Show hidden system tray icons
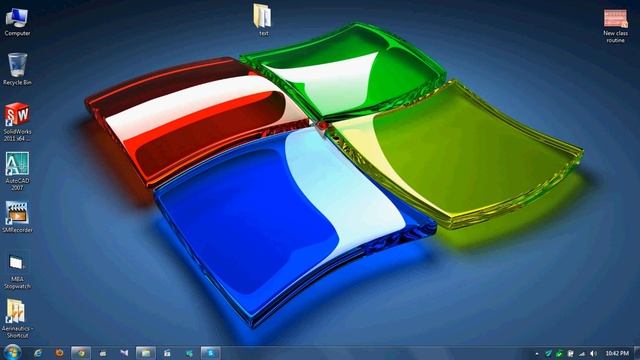The height and width of the screenshot is (360, 640). 537,354
